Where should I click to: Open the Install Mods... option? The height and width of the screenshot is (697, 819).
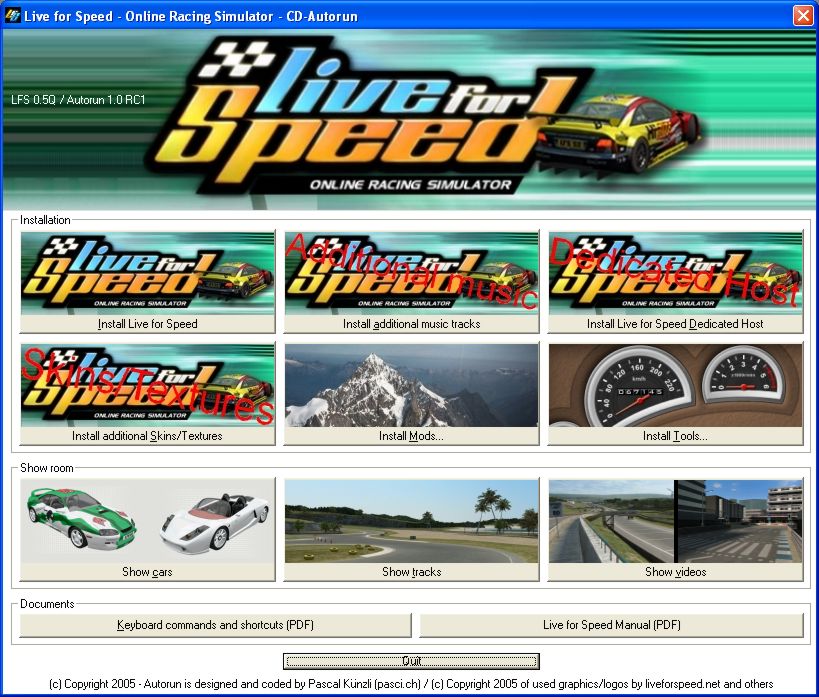pos(412,394)
